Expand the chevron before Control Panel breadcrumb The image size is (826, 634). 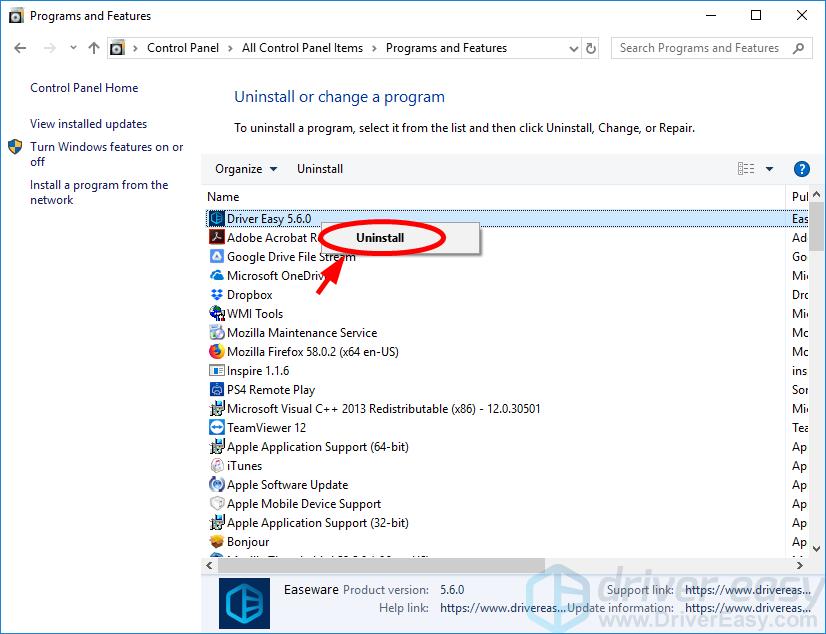(135, 48)
